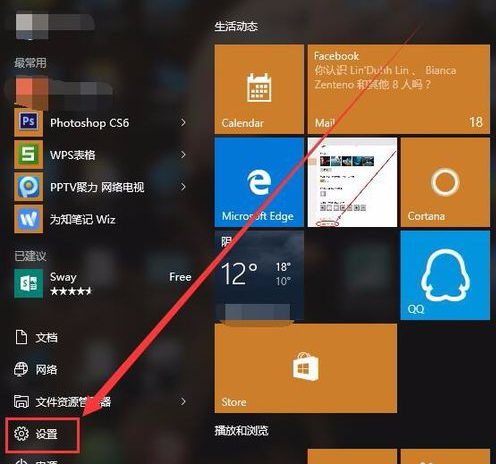Click the Sway suggested app icon
496x464 pixels.
pos(28,283)
